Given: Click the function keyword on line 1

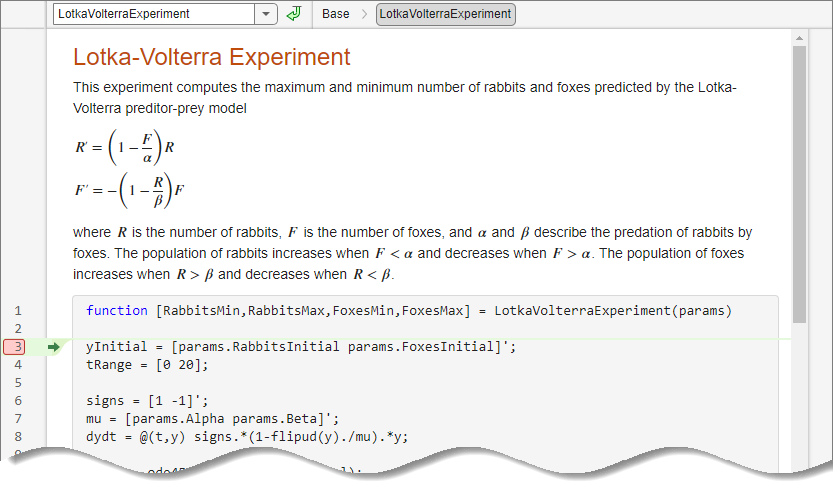Looking at the screenshot, I should tap(115, 311).
